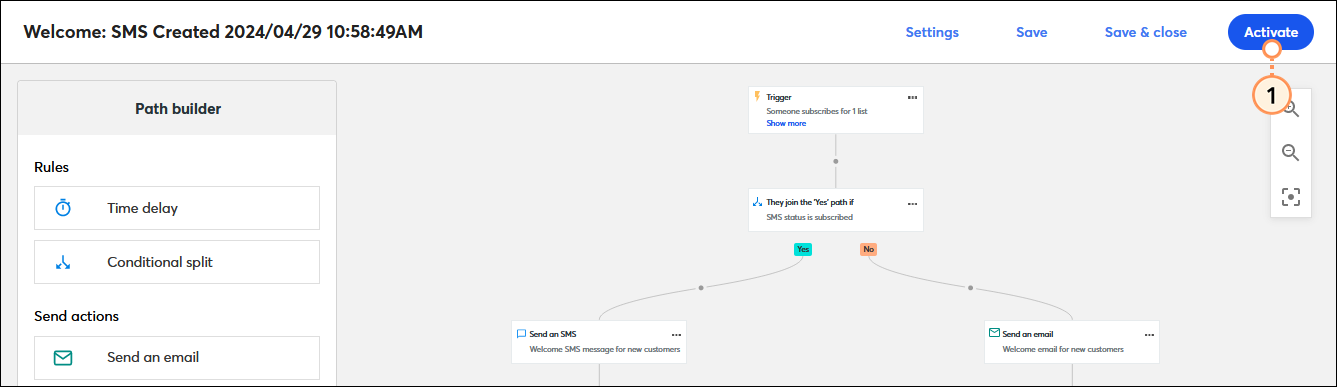
Task: Click Show more in Trigger node
Action: coord(786,123)
